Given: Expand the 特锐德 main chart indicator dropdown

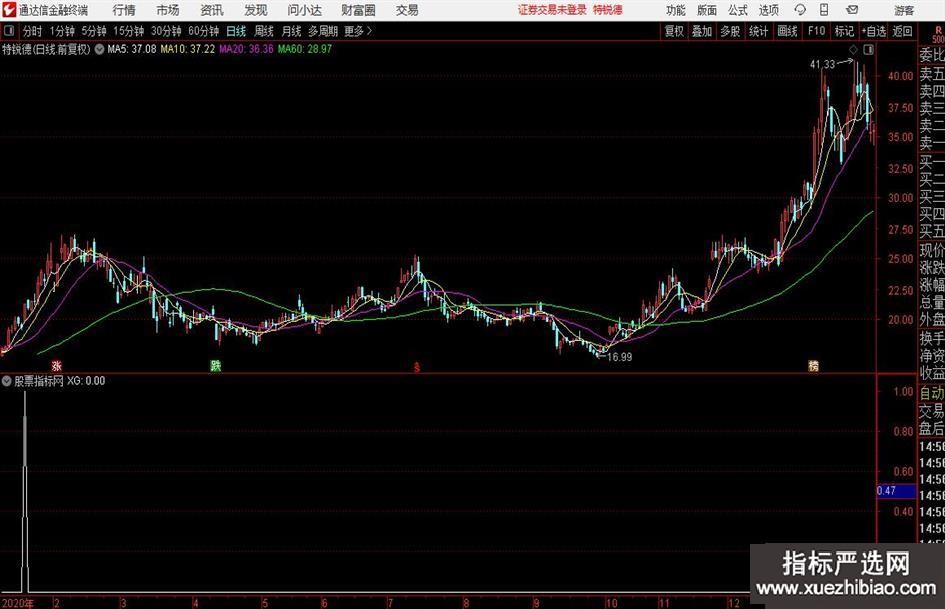Looking at the screenshot, I should coord(99,49).
